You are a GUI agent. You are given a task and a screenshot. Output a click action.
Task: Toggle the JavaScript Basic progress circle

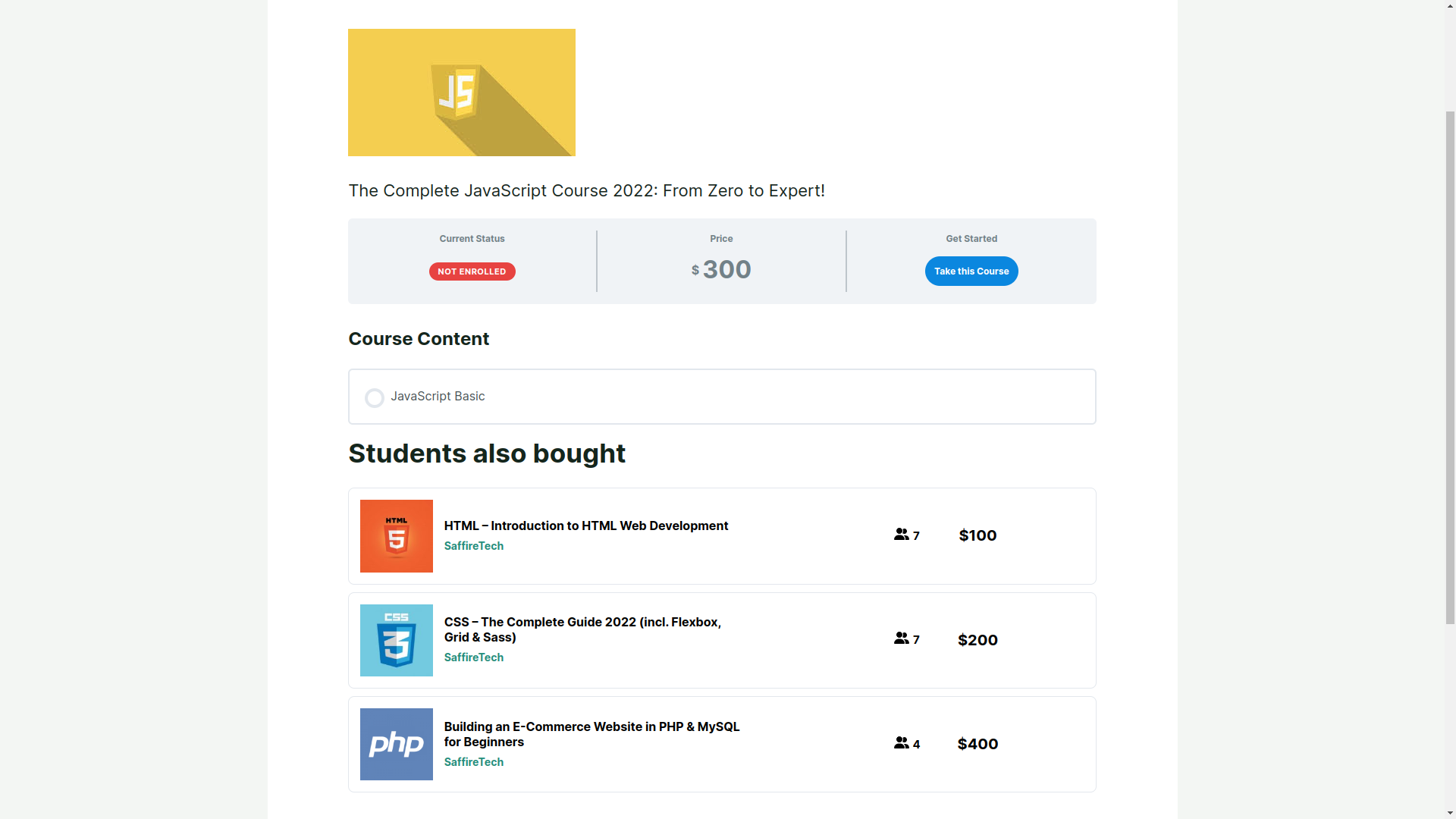(374, 398)
